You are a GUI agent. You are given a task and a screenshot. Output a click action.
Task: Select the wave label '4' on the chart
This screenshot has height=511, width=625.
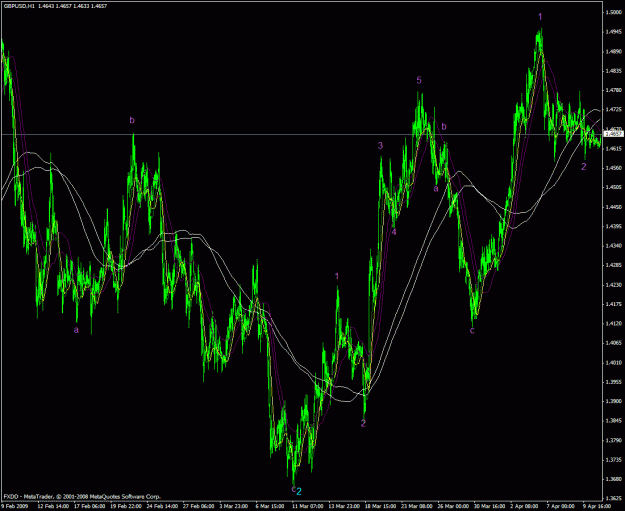tap(394, 232)
